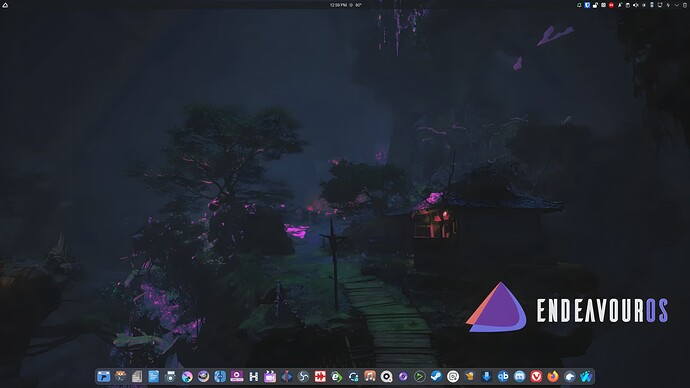Open the blue text document app in dock
690x388 pixels.
(x=154, y=377)
